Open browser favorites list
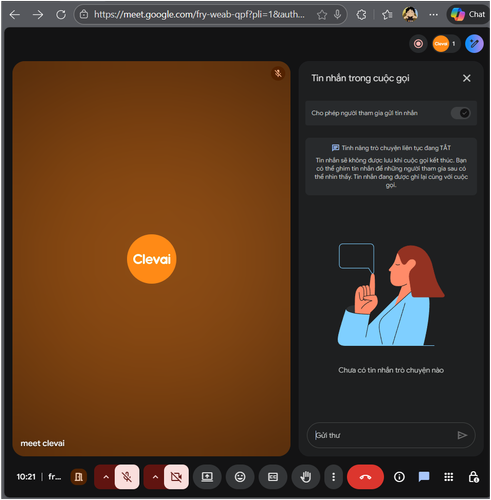 point(387,14)
